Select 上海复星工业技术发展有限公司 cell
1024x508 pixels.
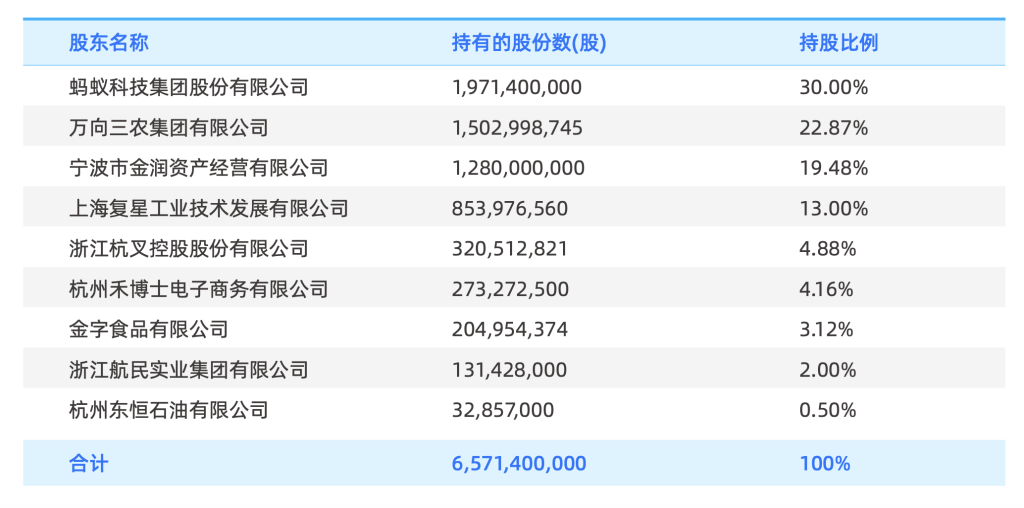click(208, 209)
